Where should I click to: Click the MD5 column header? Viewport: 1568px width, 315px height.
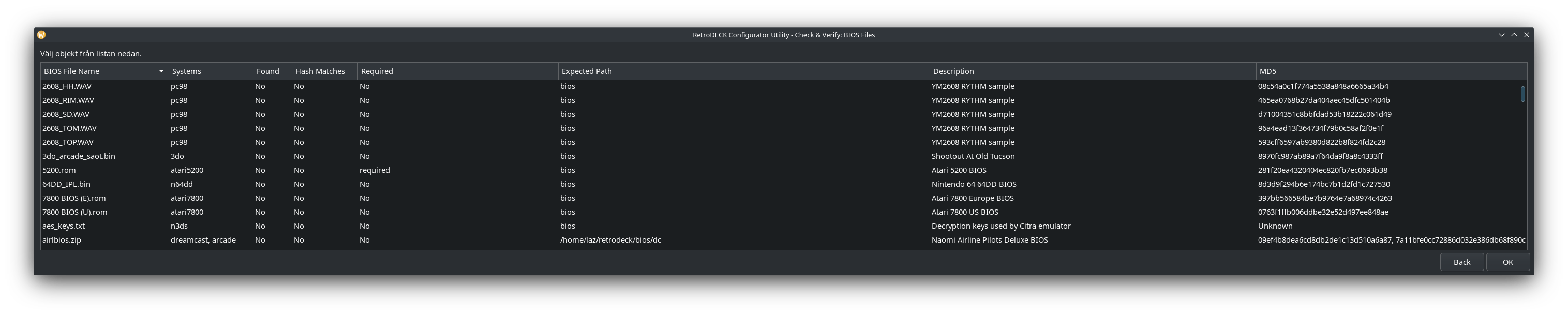coord(1390,71)
